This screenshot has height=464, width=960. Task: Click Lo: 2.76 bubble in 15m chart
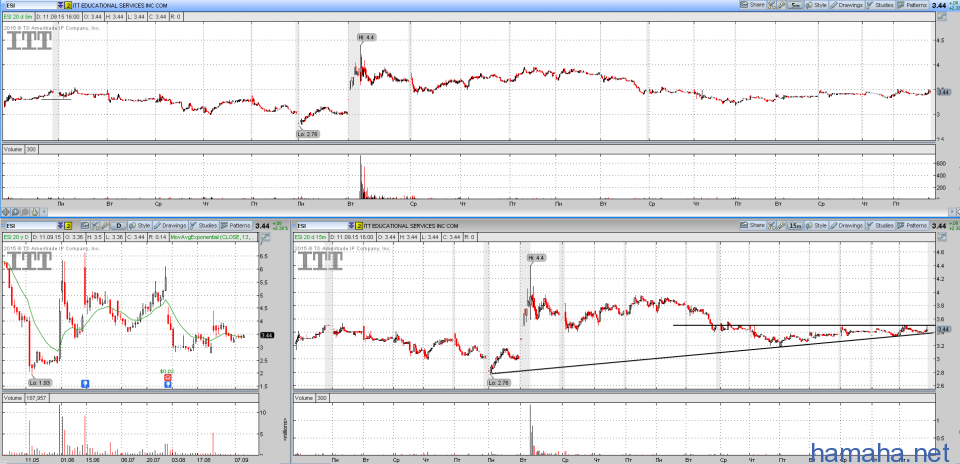coord(500,383)
